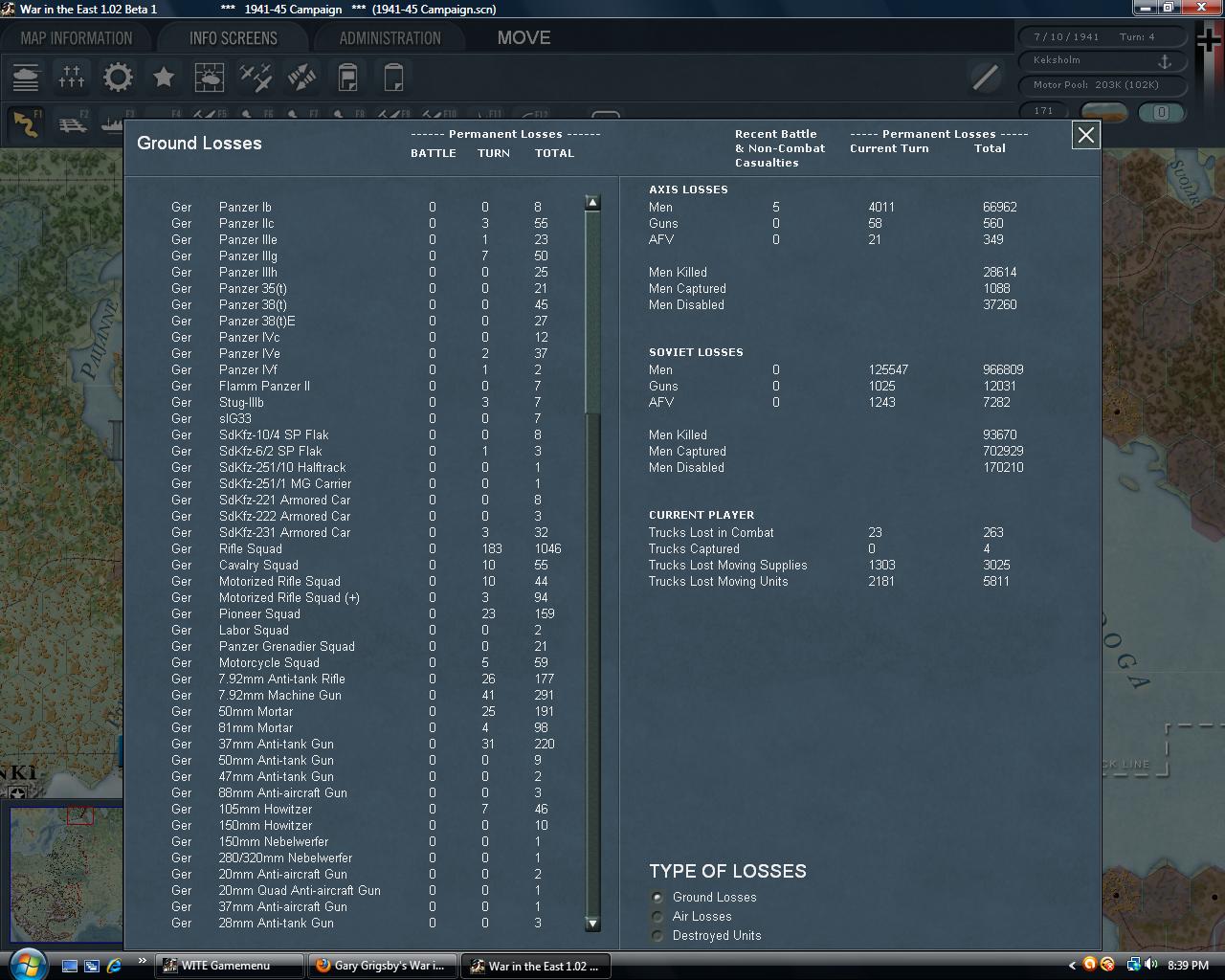This screenshot has height=980, width=1225.
Task: Expand the quick launch overflow chevron
Action: tap(143, 961)
